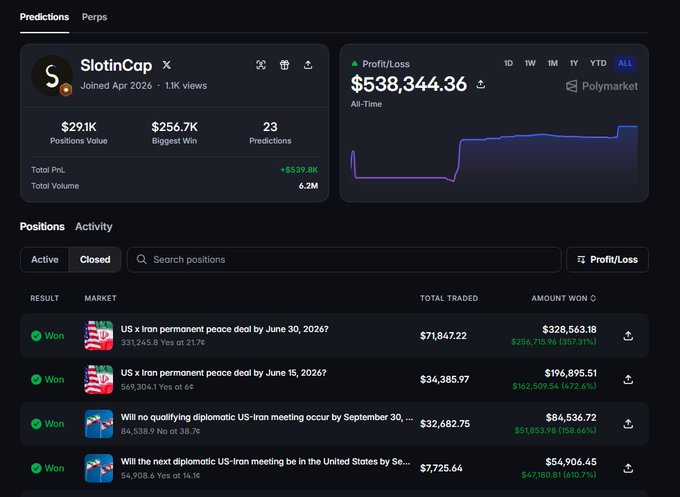This screenshot has height=497, width=680.
Task: Open US x Iran peace deal by June 15 market
Action: 223,373
